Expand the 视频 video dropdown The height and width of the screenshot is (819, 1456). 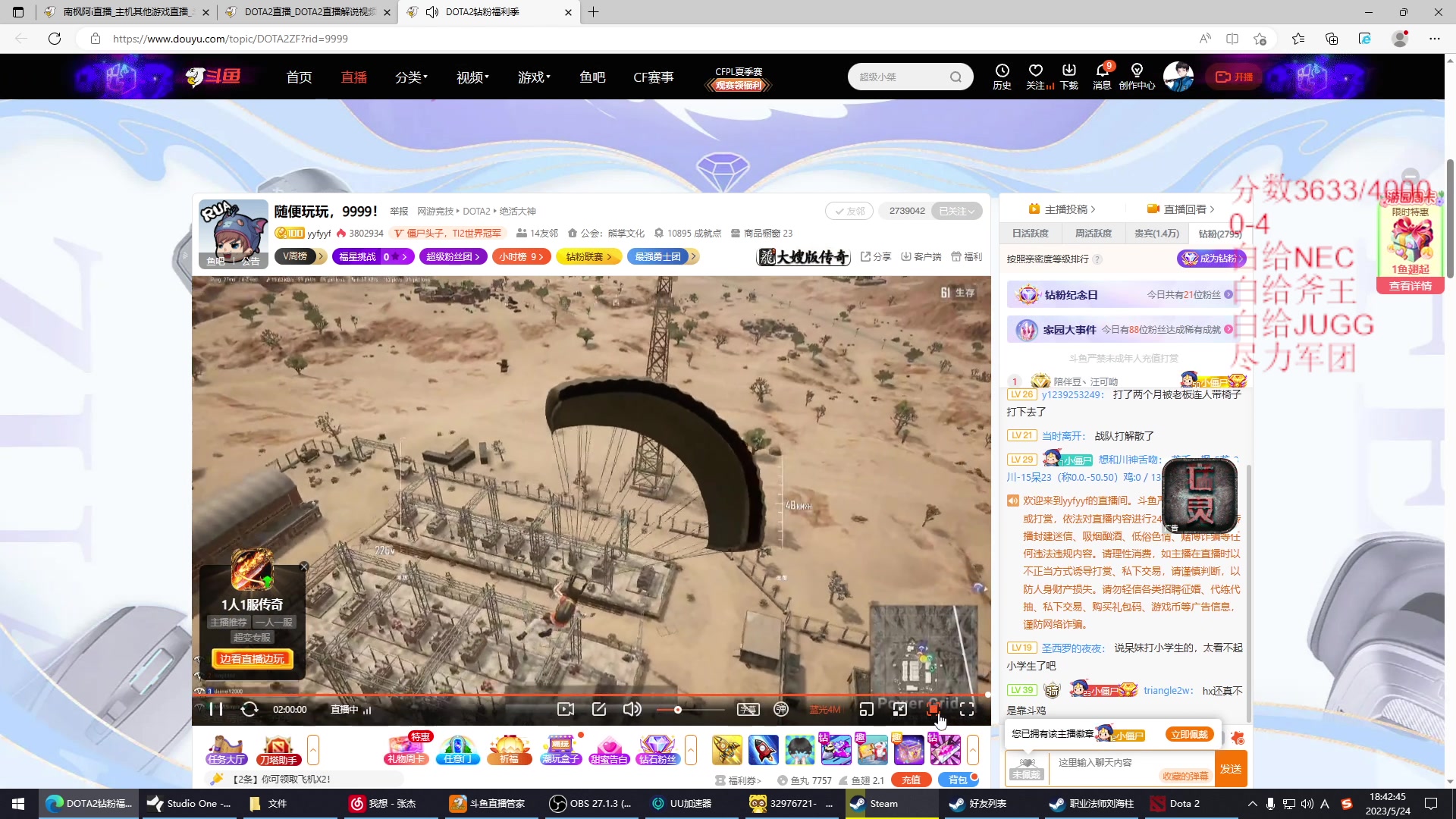[472, 77]
